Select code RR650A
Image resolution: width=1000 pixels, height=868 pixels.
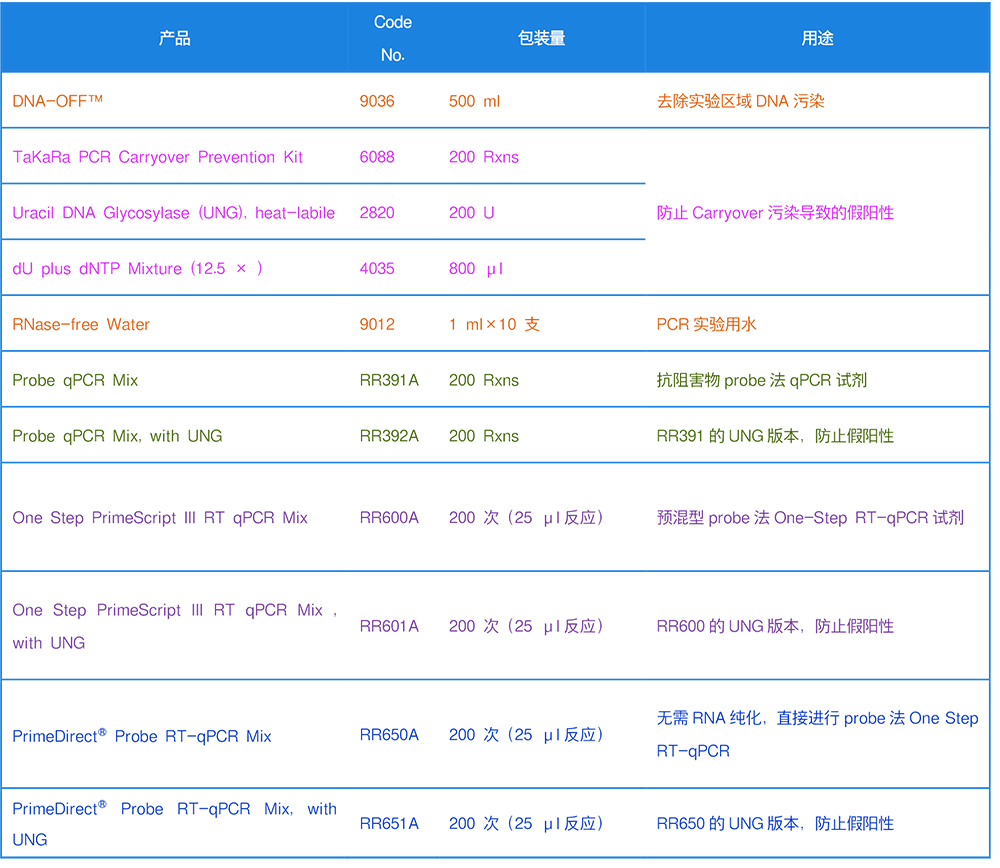389,735
